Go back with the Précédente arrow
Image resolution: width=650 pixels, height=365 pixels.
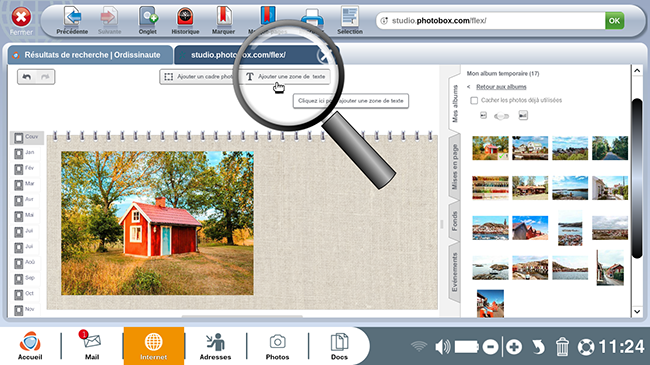pos(72,20)
